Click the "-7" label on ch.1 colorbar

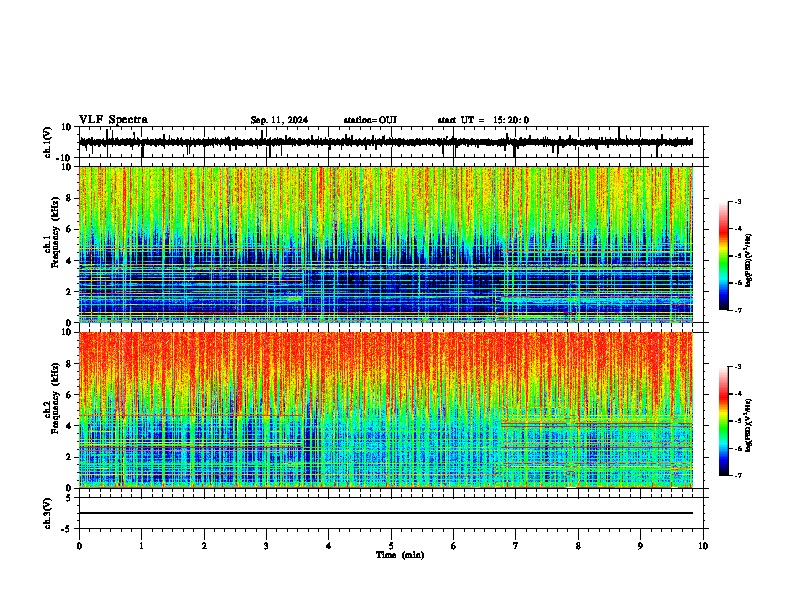[737, 310]
